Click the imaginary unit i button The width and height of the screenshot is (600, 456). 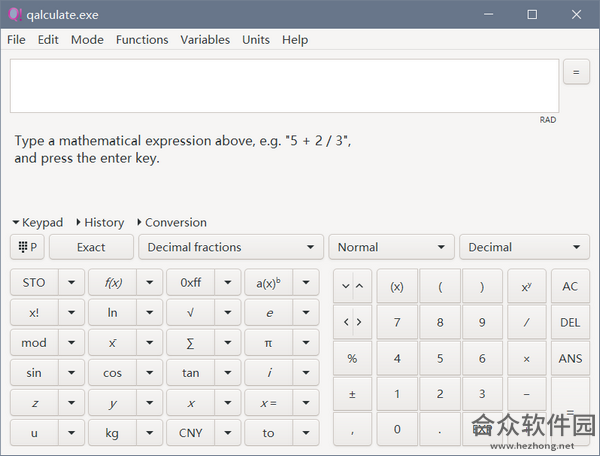click(x=269, y=373)
